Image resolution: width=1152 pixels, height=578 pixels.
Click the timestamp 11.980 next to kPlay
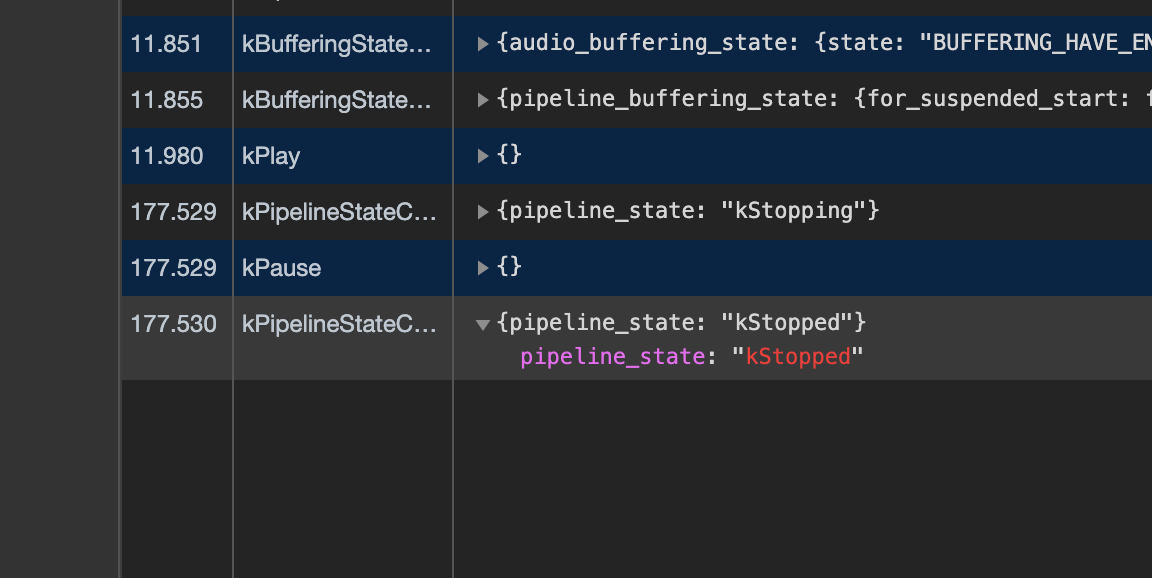tap(164, 155)
